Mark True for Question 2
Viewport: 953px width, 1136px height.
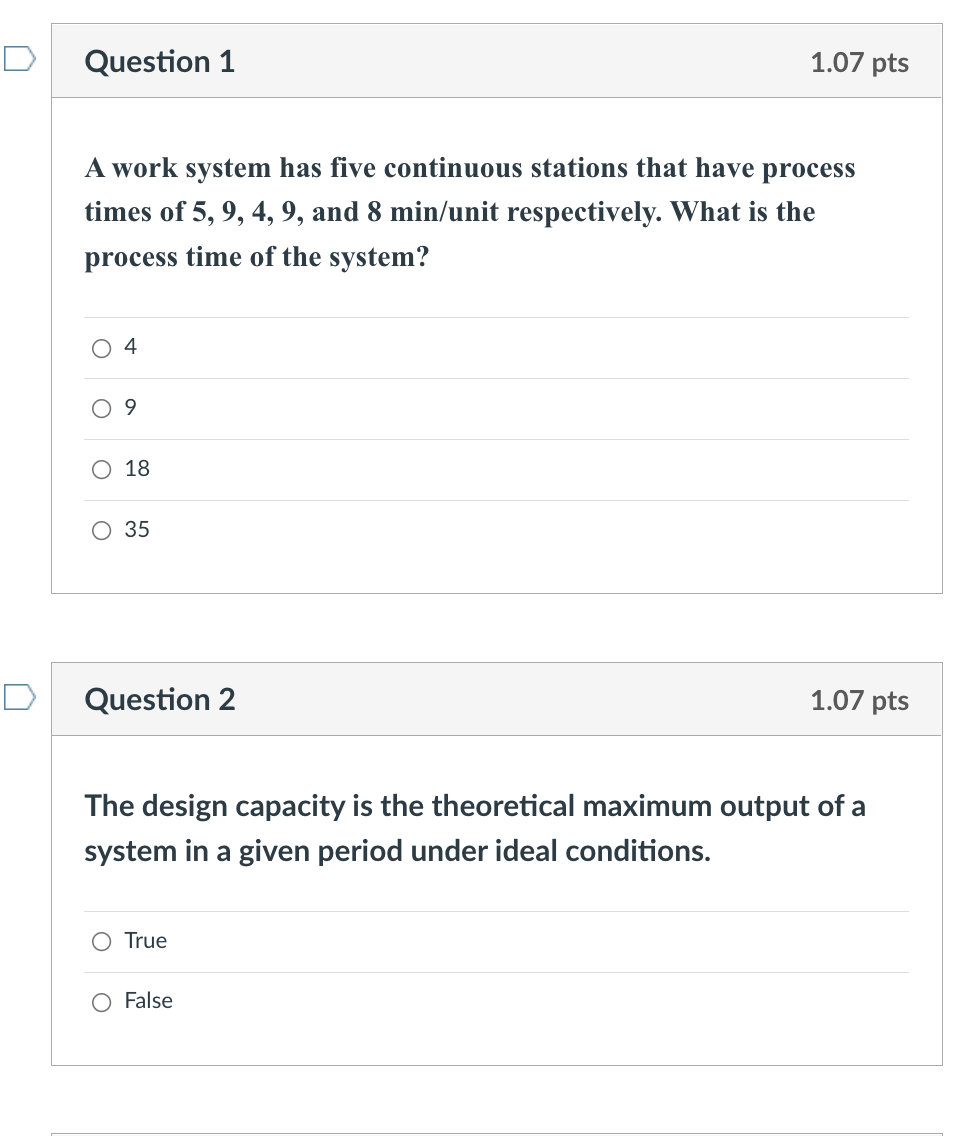(101, 941)
